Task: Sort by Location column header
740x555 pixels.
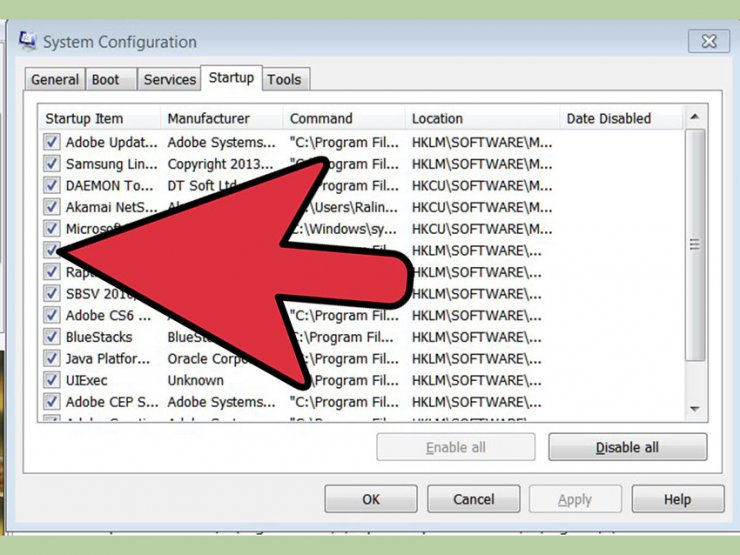Action: tap(482, 118)
